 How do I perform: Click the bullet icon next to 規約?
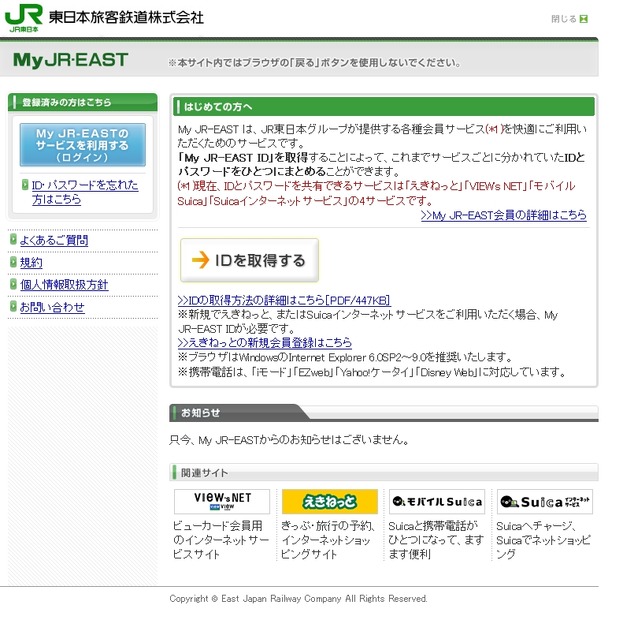click(x=14, y=262)
